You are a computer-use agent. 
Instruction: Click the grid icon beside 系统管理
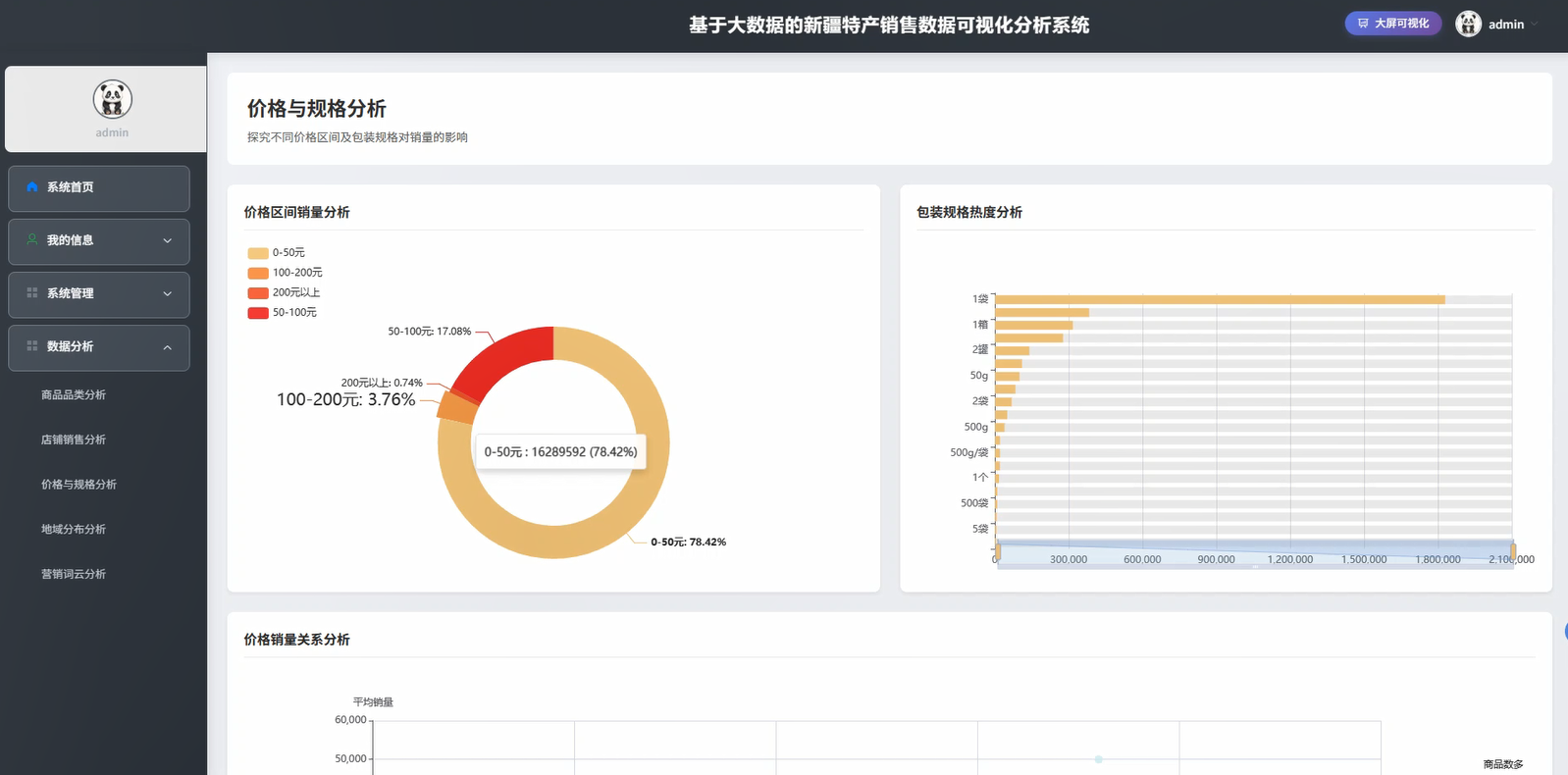32,292
